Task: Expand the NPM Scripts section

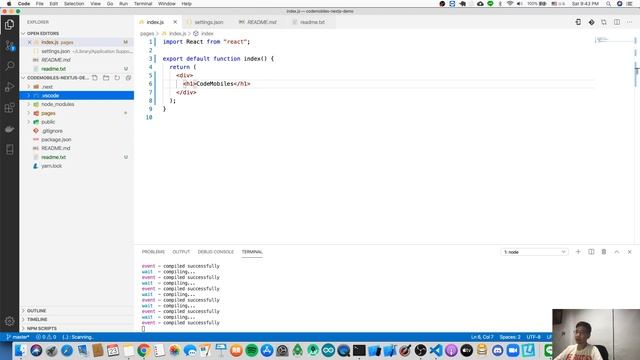Action: pyautogui.click(x=77, y=328)
